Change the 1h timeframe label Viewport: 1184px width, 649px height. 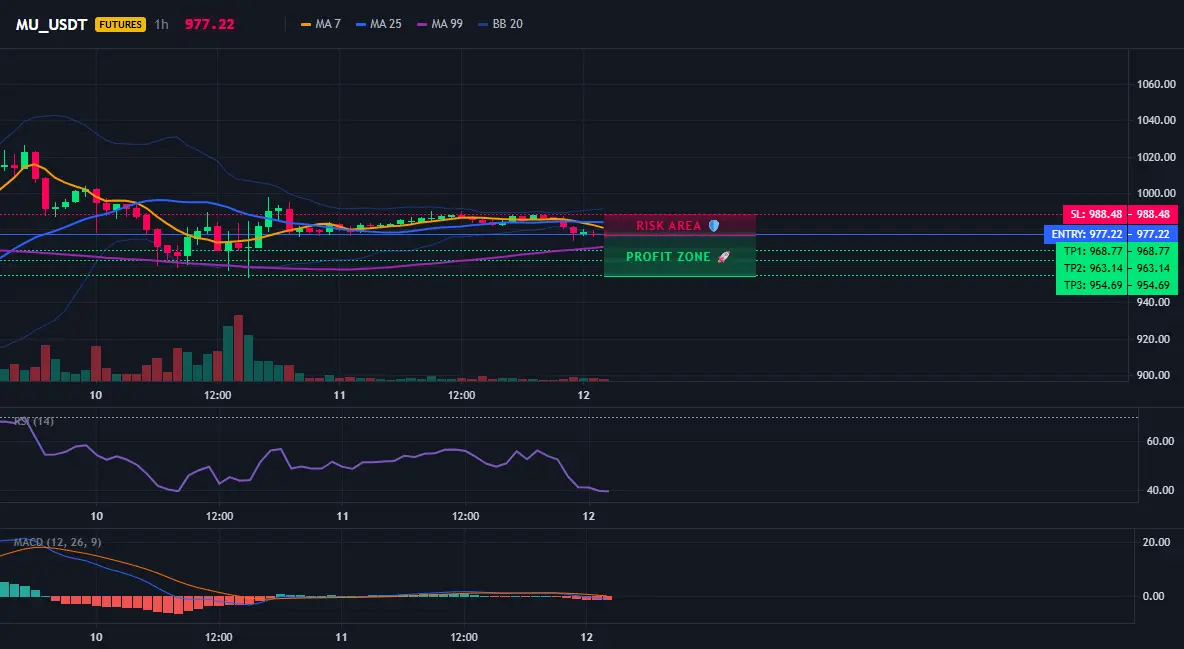point(162,24)
